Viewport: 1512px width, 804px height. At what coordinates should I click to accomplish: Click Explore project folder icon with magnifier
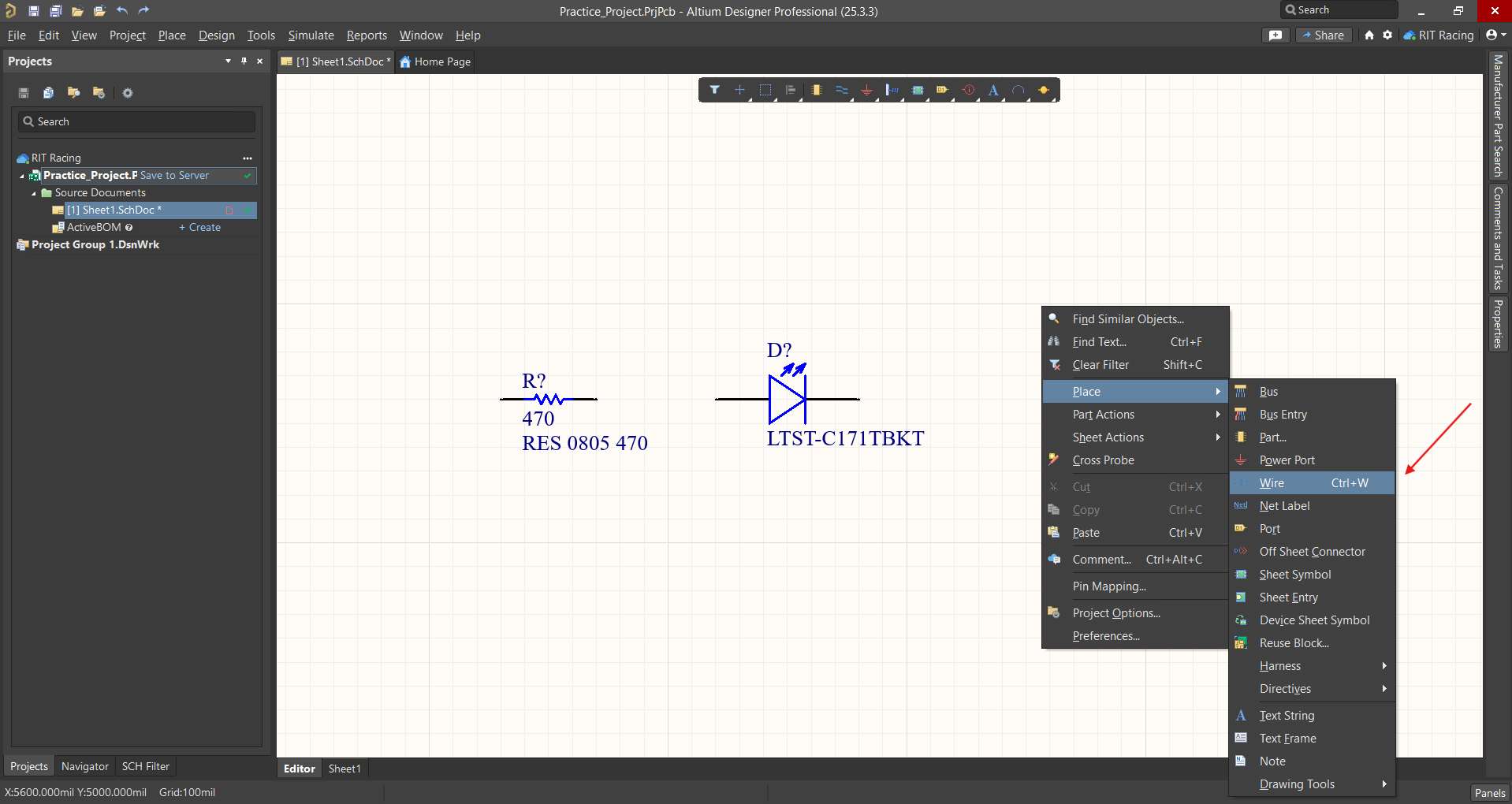[x=73, y=93]
